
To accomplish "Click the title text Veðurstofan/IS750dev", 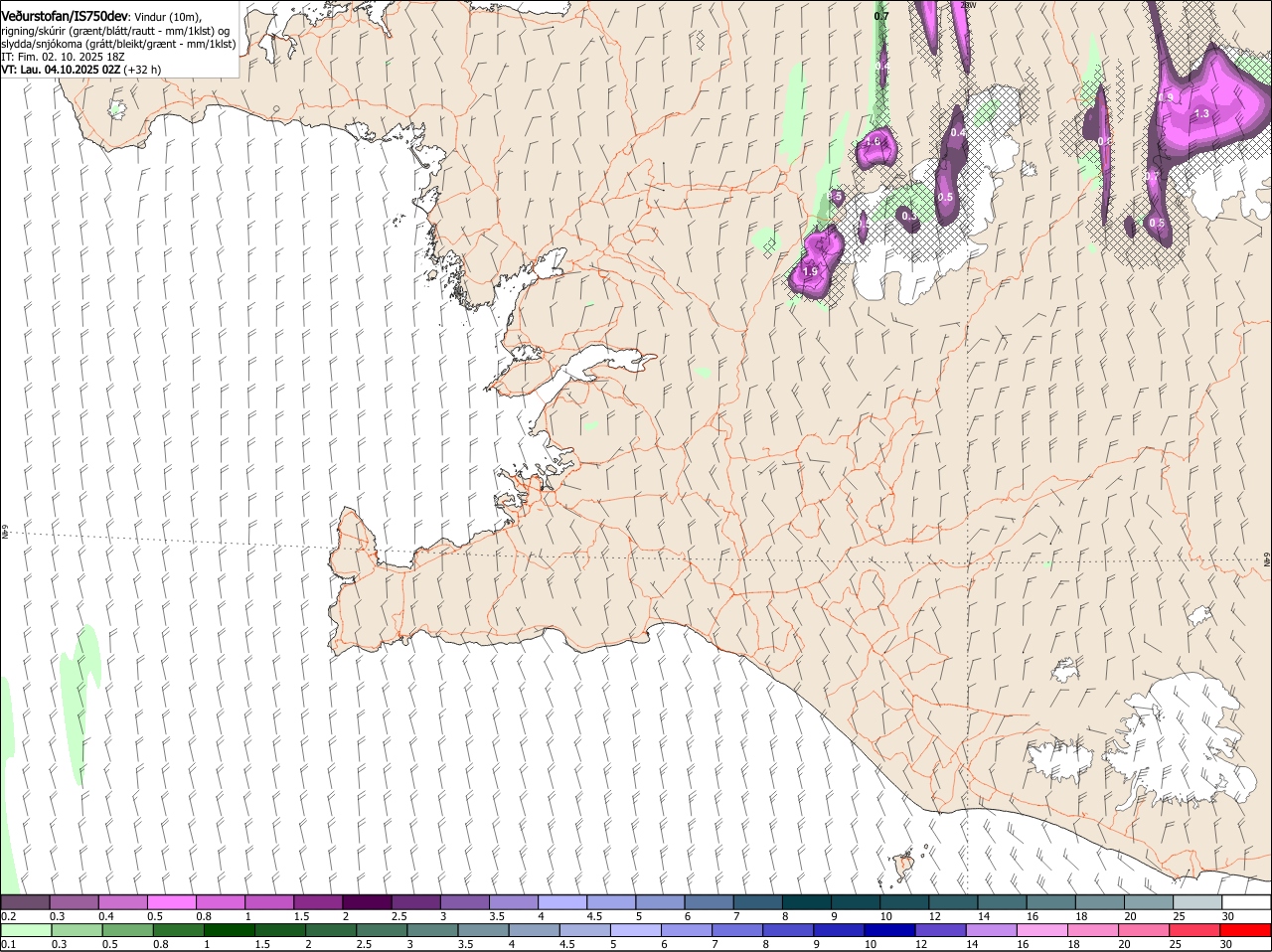I will coord(65,16).
